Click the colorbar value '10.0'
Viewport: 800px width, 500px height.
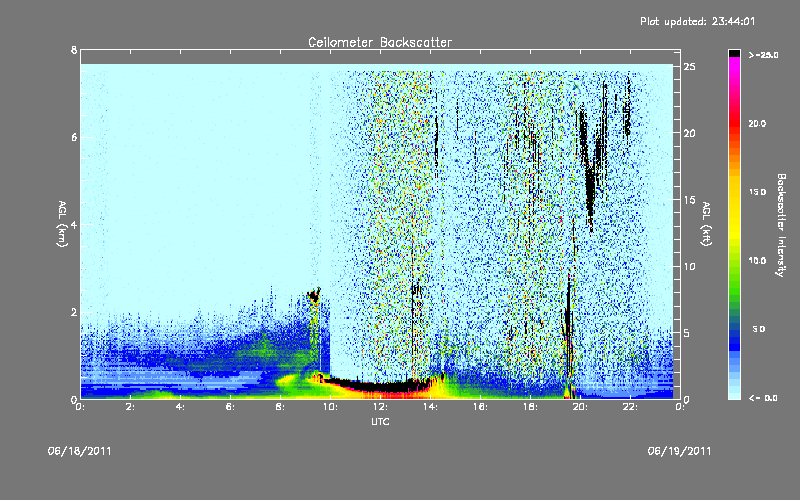(x=757, y=261)
